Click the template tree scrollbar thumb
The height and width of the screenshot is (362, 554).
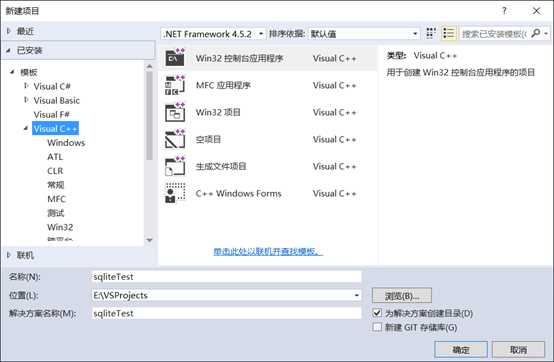(149, 116)
